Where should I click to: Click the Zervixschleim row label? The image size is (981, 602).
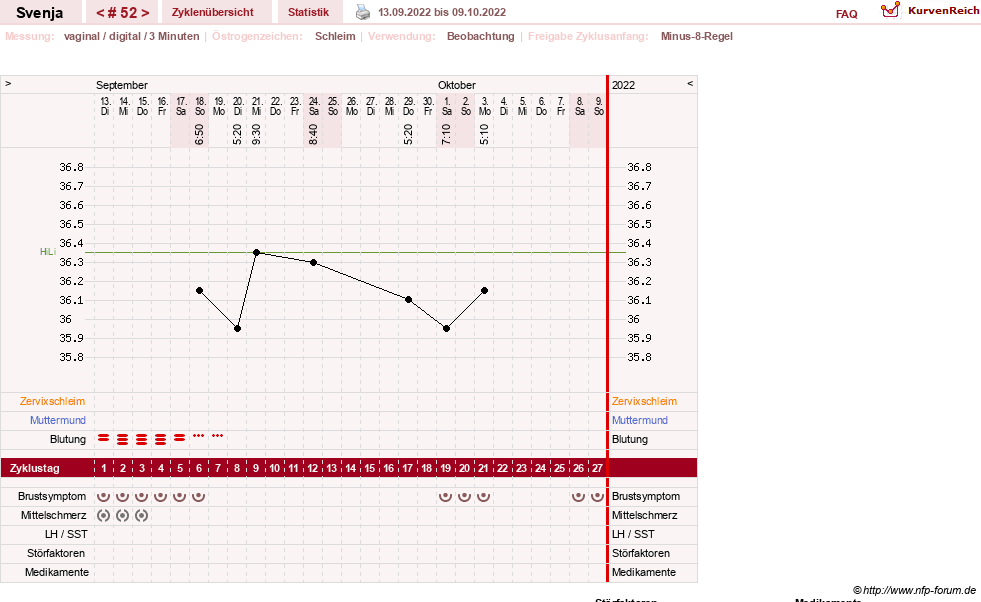point(53,401)
